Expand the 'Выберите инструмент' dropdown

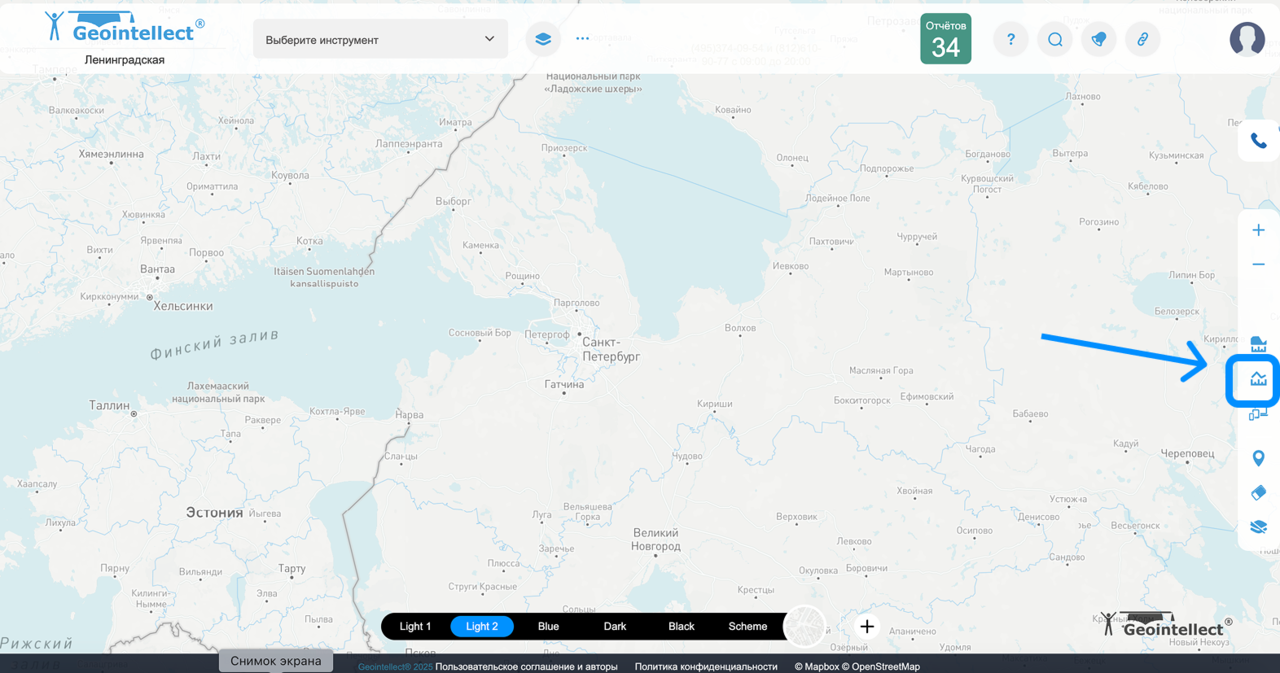point(380,40)
